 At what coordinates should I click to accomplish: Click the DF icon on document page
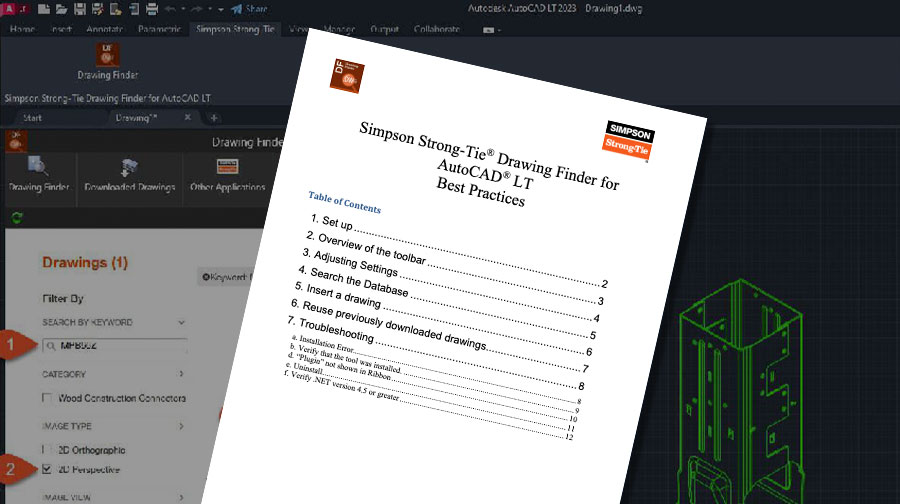pos(347,76)
